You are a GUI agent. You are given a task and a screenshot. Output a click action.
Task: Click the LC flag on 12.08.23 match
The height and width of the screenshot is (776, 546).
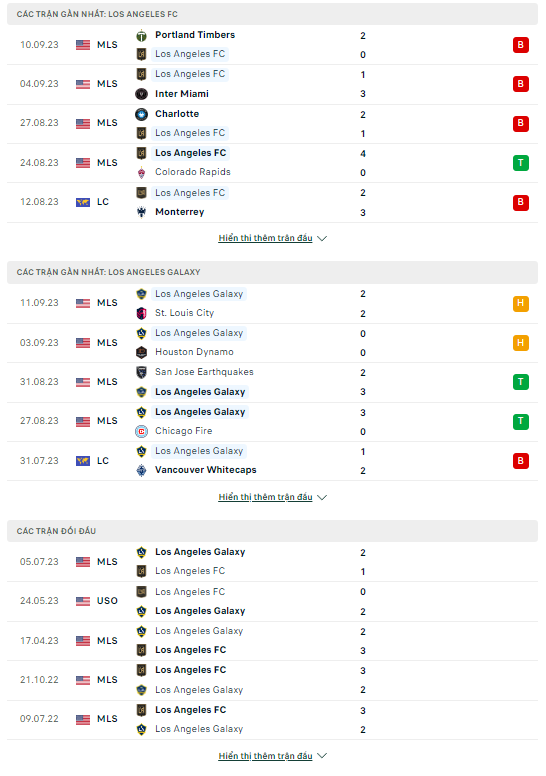[x=83, y=202]
